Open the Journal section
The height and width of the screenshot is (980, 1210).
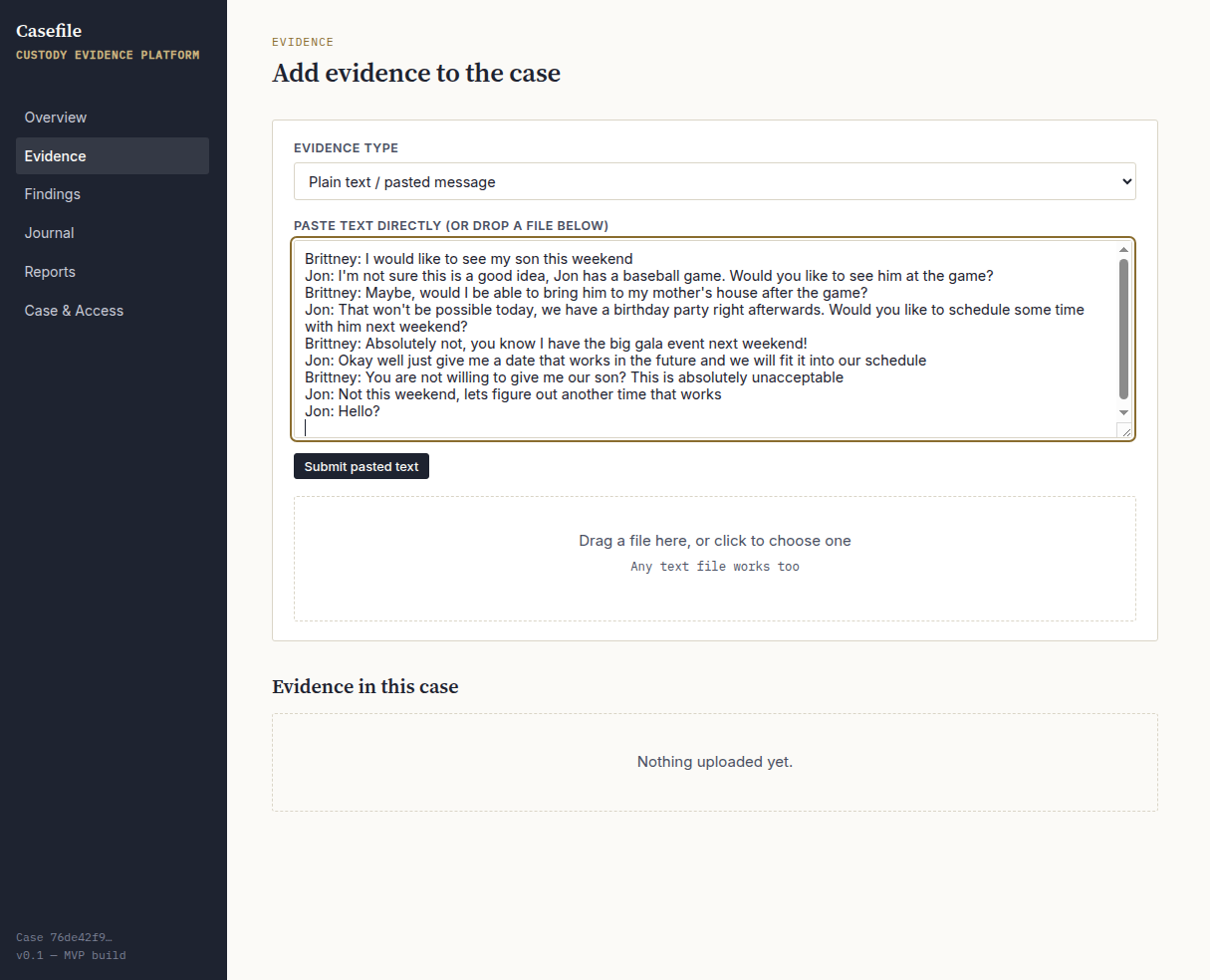point(113,233)
